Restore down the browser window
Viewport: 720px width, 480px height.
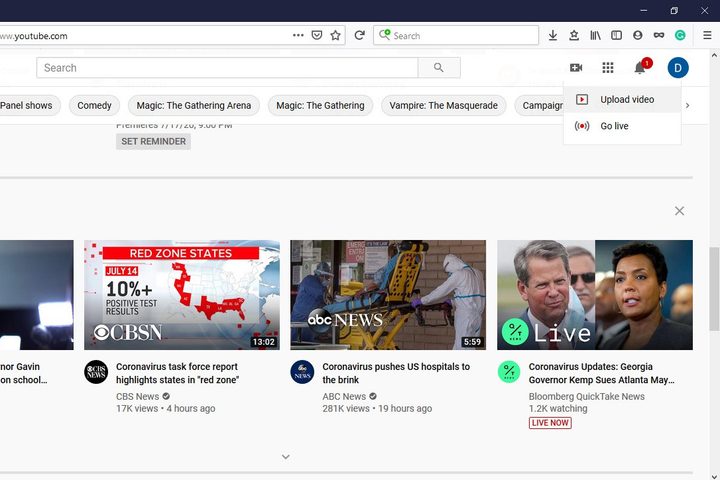coord(674,10)
